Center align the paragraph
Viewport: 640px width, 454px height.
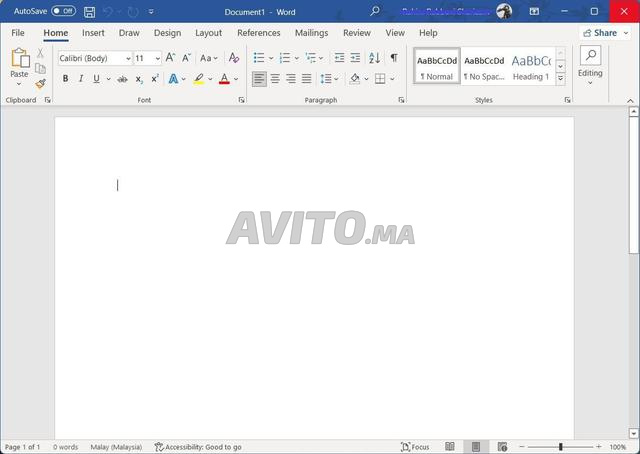pos(275,79)
